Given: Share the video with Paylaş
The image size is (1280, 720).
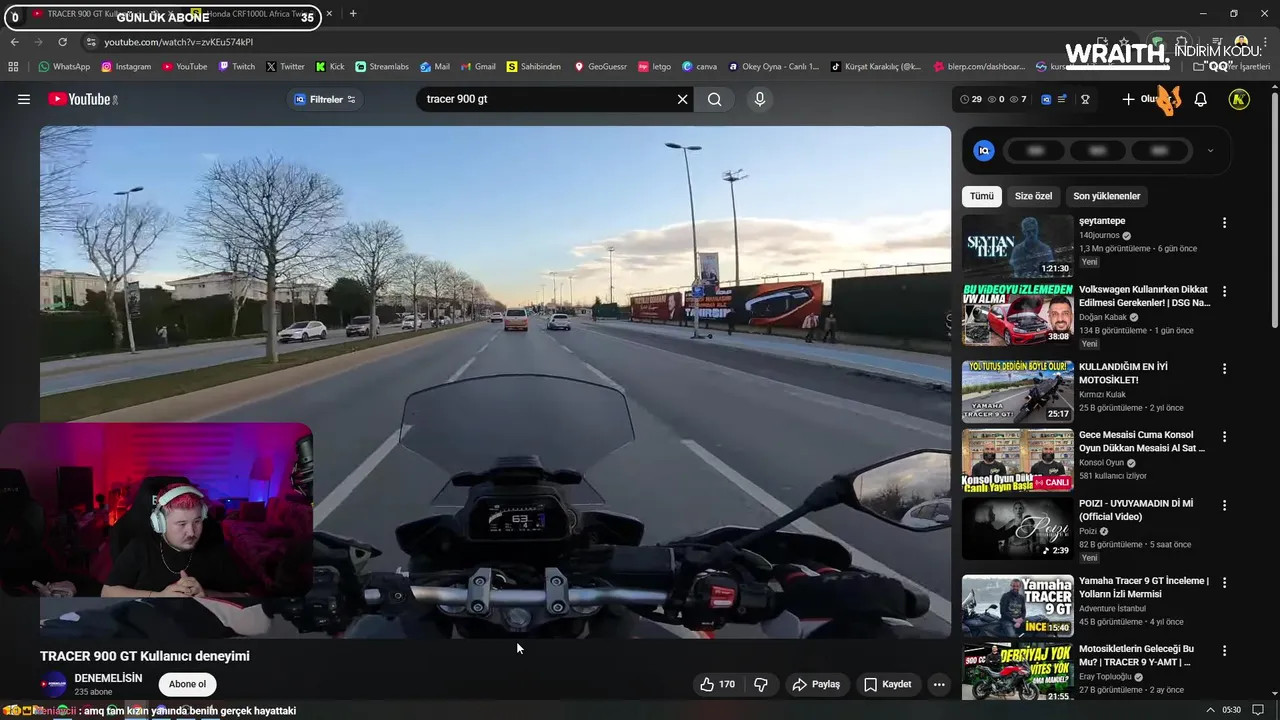Looking at the screenshot, I should tap(815, 684).
